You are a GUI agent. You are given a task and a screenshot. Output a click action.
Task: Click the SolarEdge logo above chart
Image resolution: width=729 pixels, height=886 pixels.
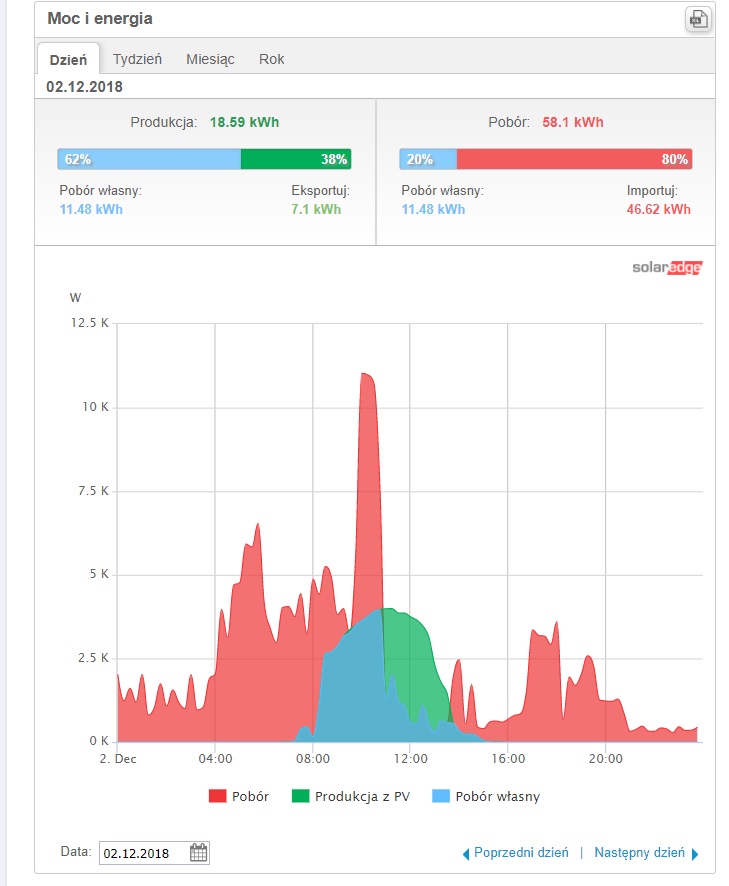tap(667, 267)
